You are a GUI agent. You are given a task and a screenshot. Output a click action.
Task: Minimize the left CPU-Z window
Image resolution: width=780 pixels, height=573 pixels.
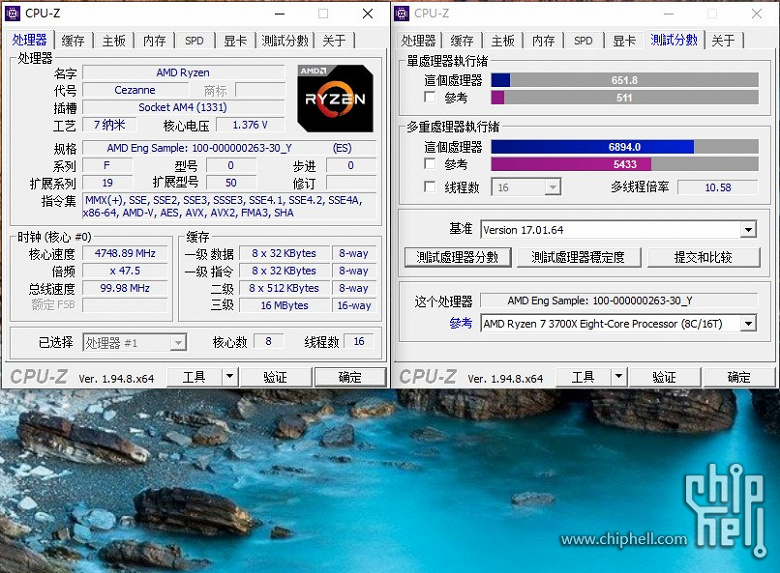[x=280, y=13]
